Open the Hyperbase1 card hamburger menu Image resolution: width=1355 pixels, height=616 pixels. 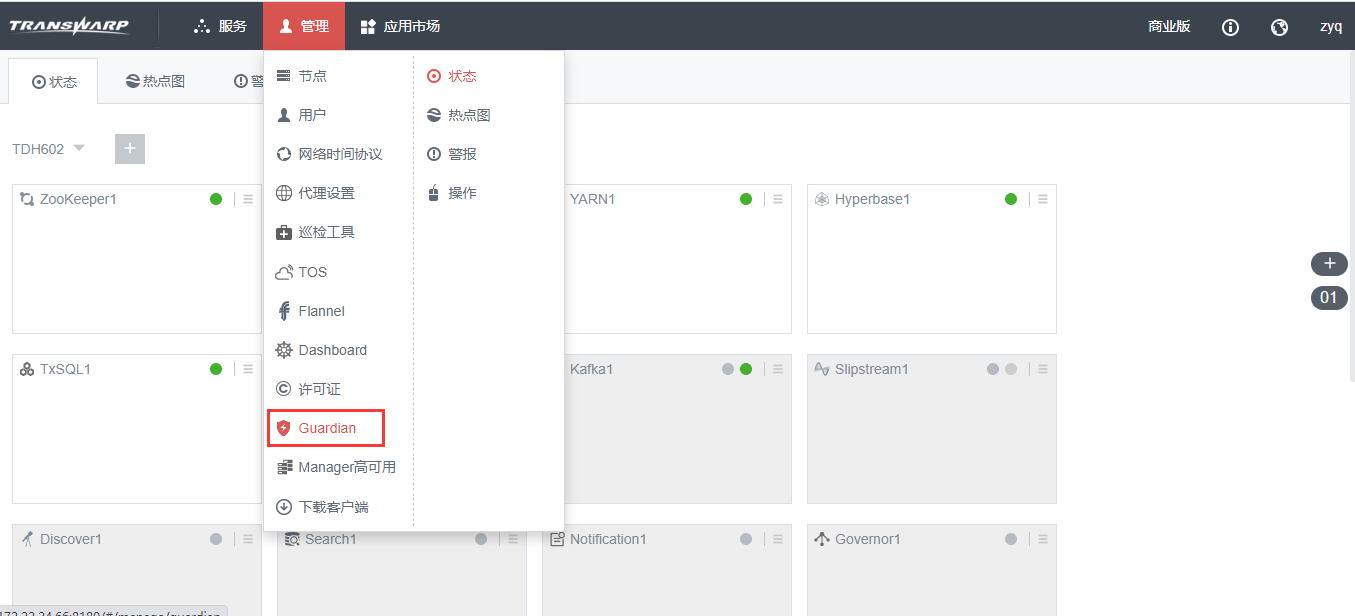[x=1043, y=199]
